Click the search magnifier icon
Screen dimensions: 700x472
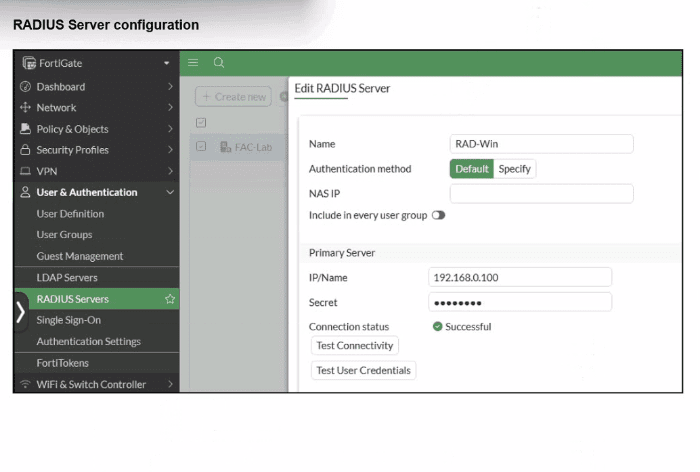[x=218, y=63]
